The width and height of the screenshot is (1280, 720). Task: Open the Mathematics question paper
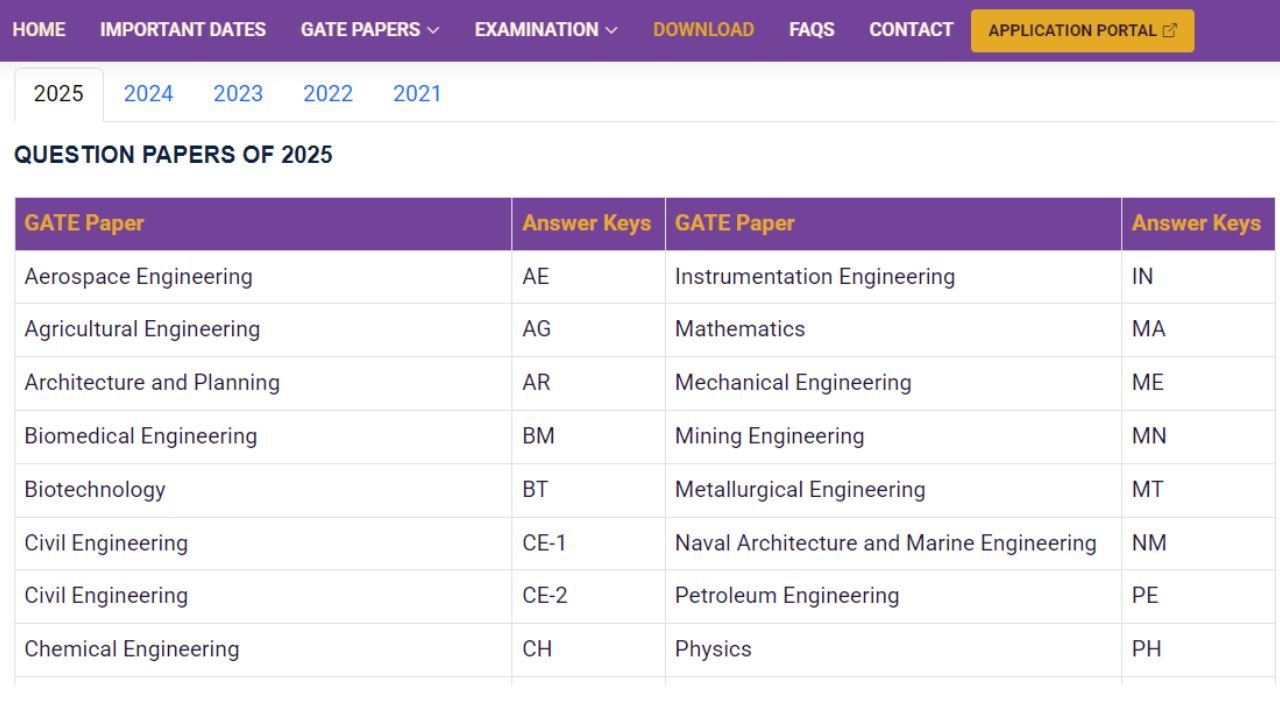tap(739, 330)
